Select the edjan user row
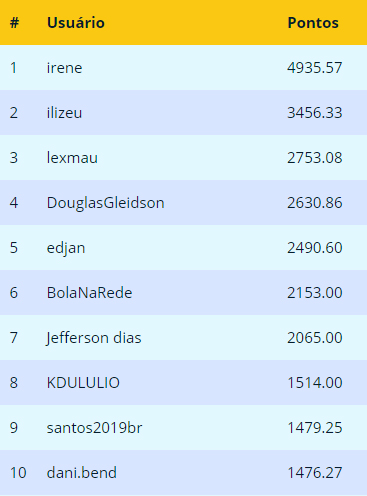 tap(183, 248)
